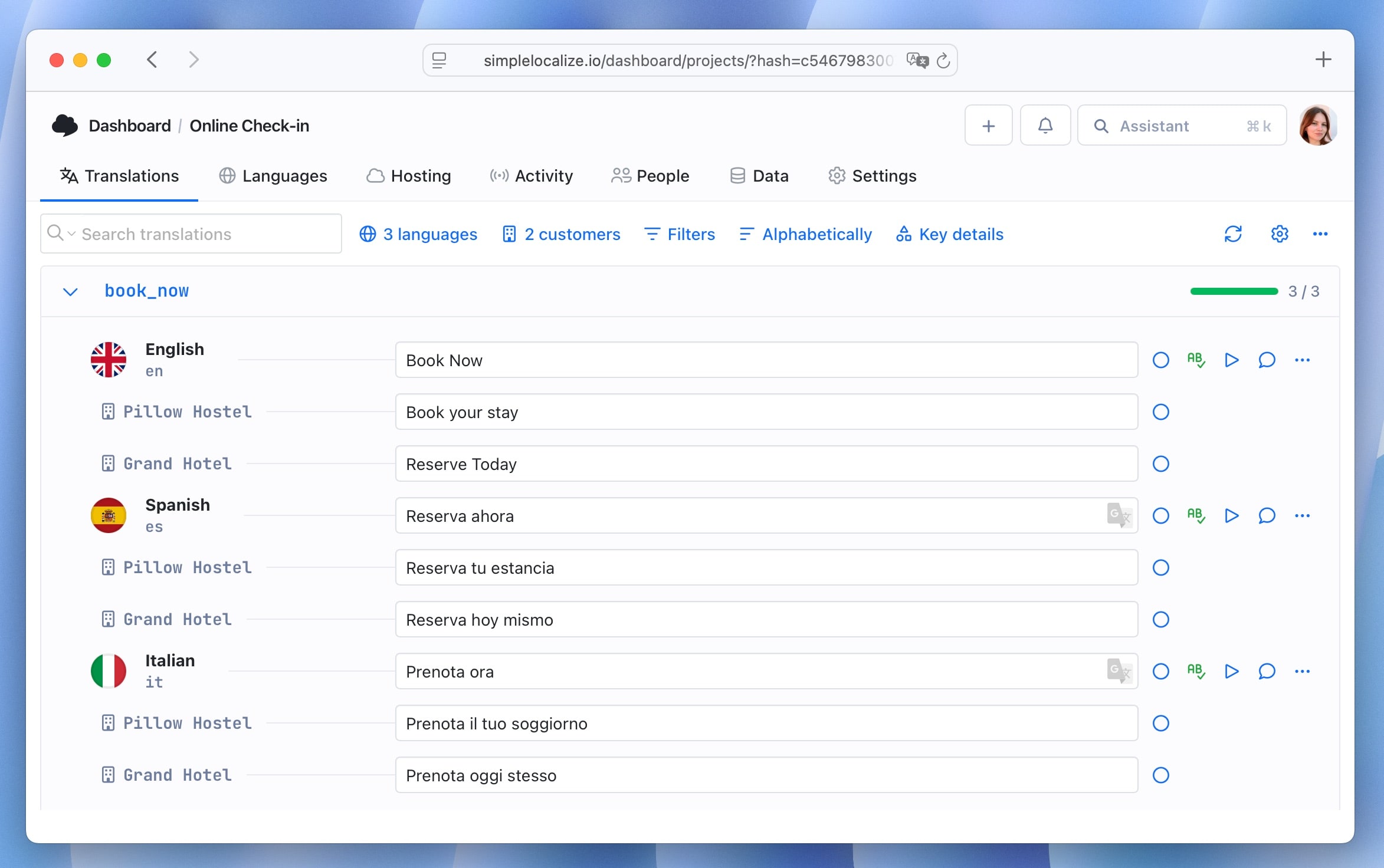Click the plus button near notifications

click(x=988, y=126)
